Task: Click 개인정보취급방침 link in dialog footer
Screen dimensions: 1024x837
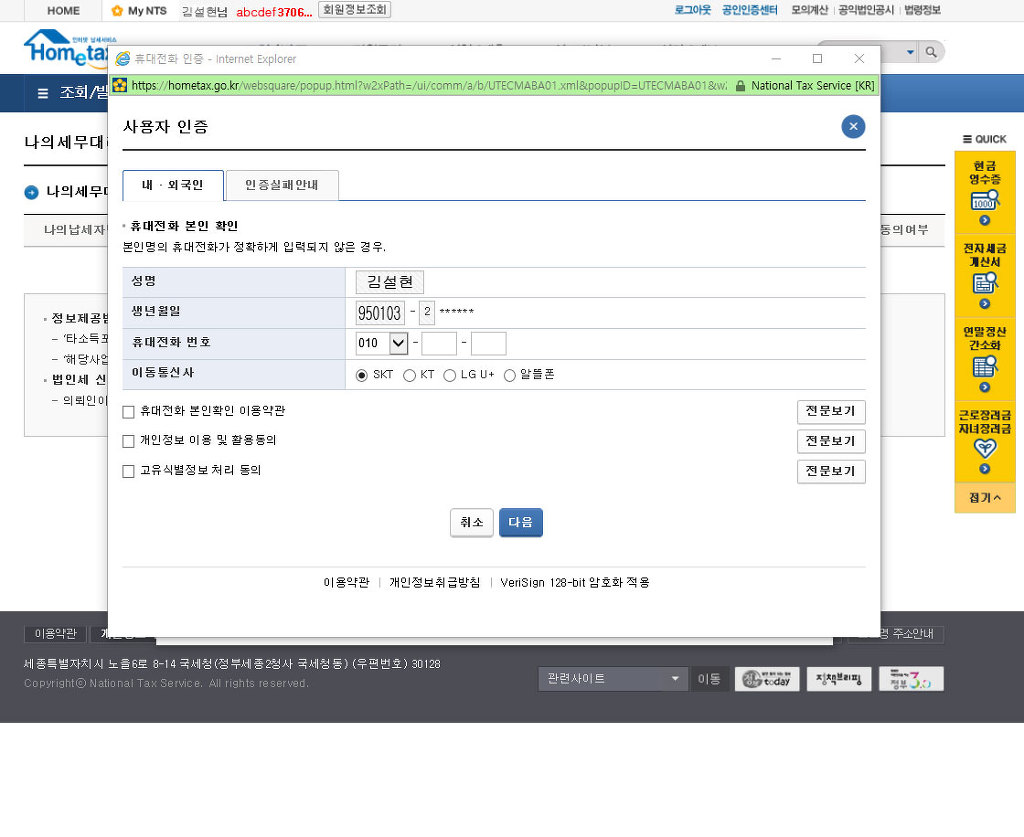Action: (x=435, y=582)
